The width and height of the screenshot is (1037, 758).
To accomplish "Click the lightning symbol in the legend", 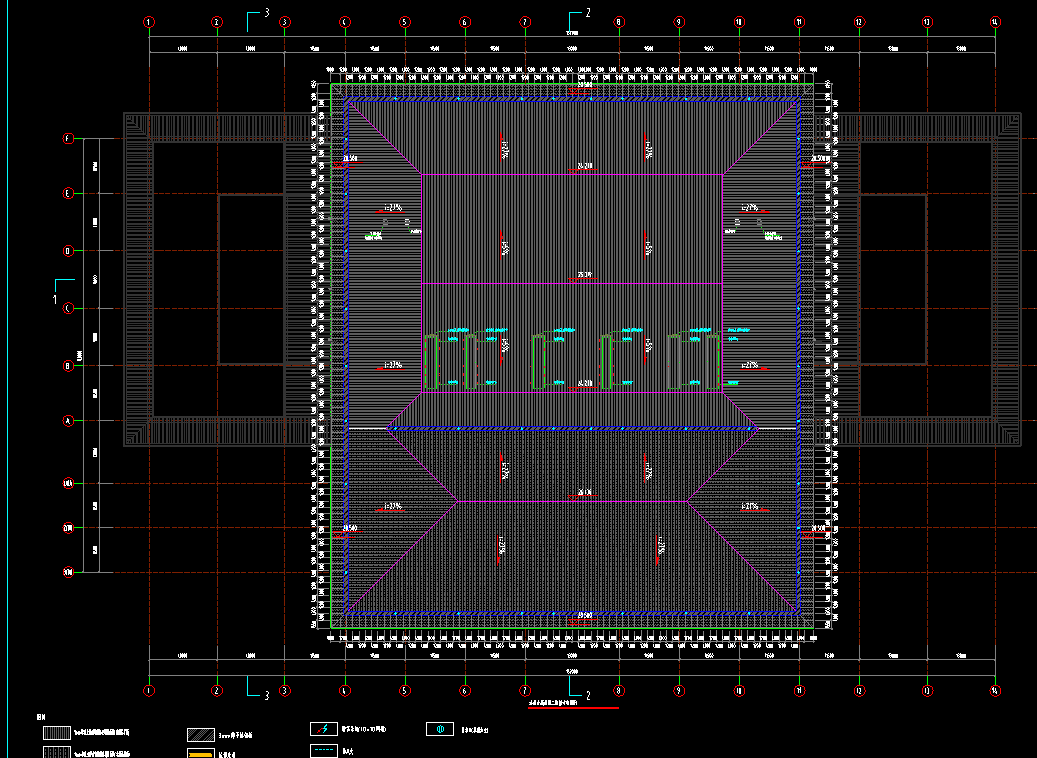I will [x=323, y=730].
